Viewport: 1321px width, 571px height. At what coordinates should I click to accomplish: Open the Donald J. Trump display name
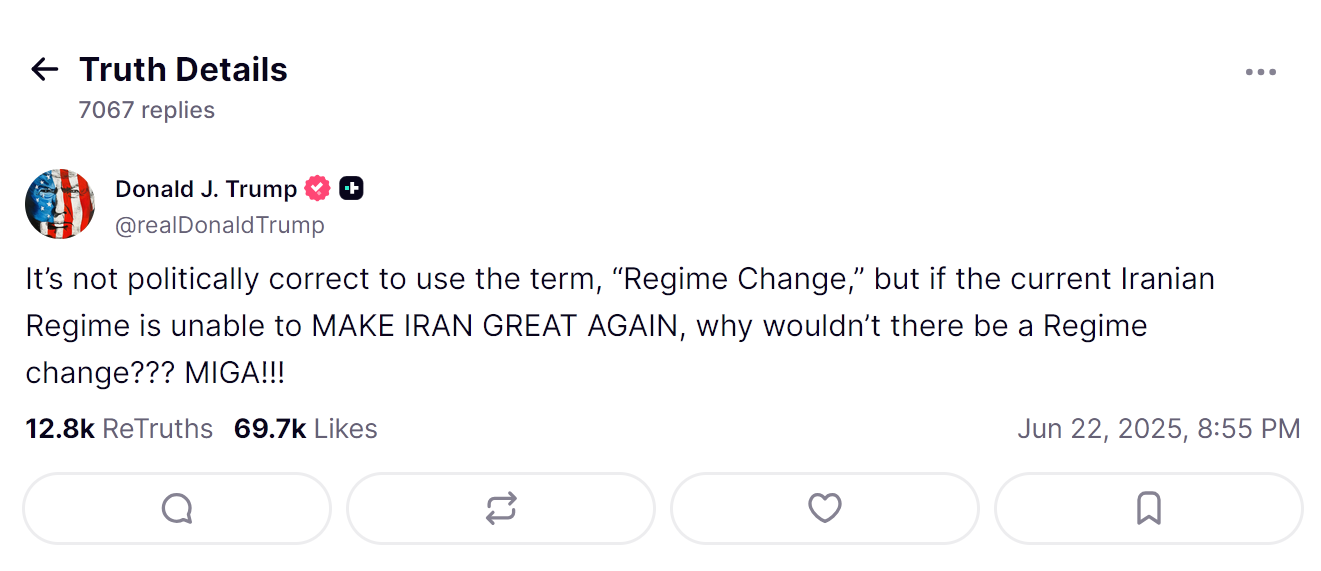[206, 188]
